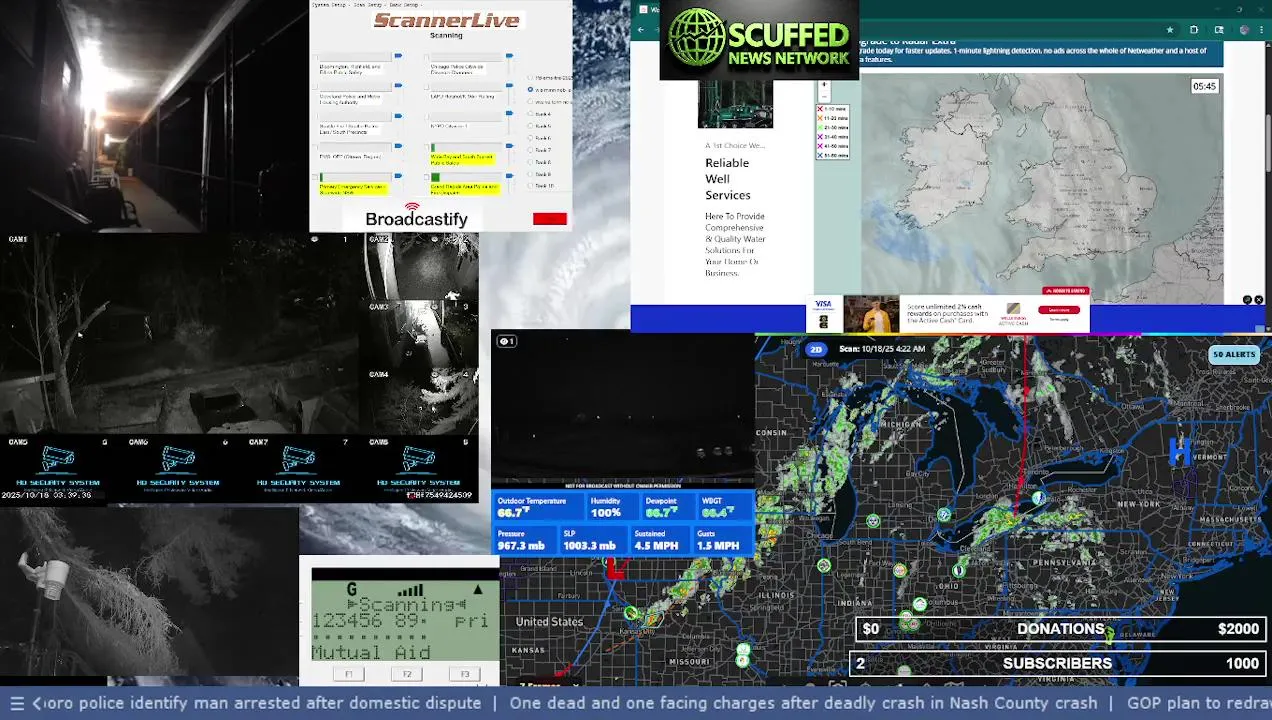Viewport: 1272px width, 720px height.
Task: Click the back arrow in the browser
Action: pos(641,30)
